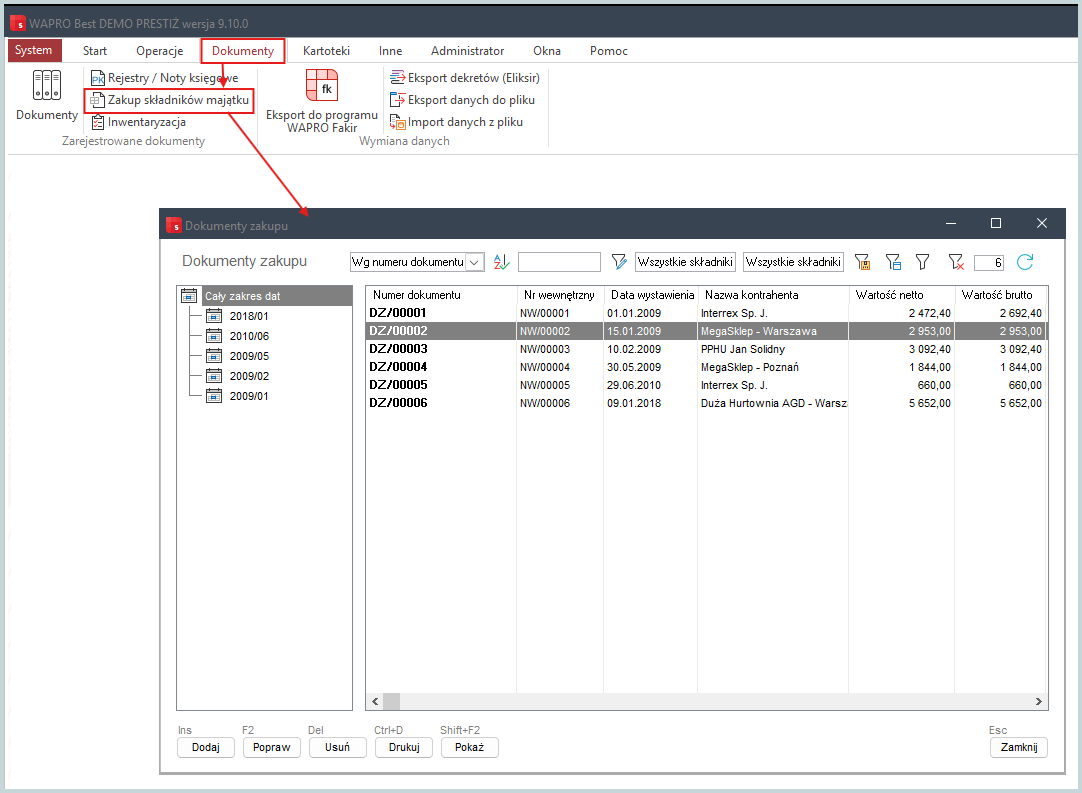Select the 2009/05 date node
This screenshot has width=1082, height=793.
point(249,356)
